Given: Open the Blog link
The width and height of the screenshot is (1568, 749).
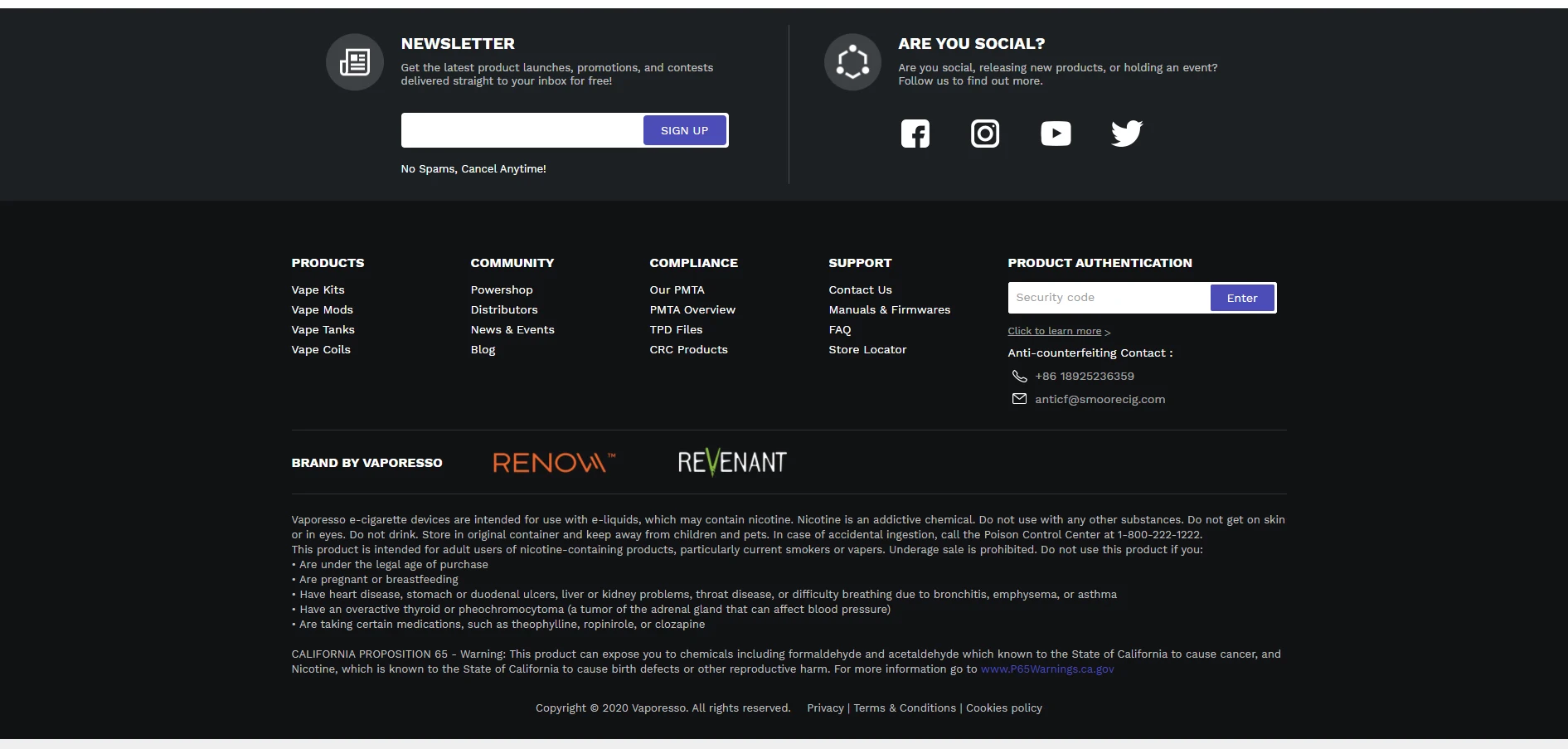Looking at the screenshot, I should (x=483, y=349).
